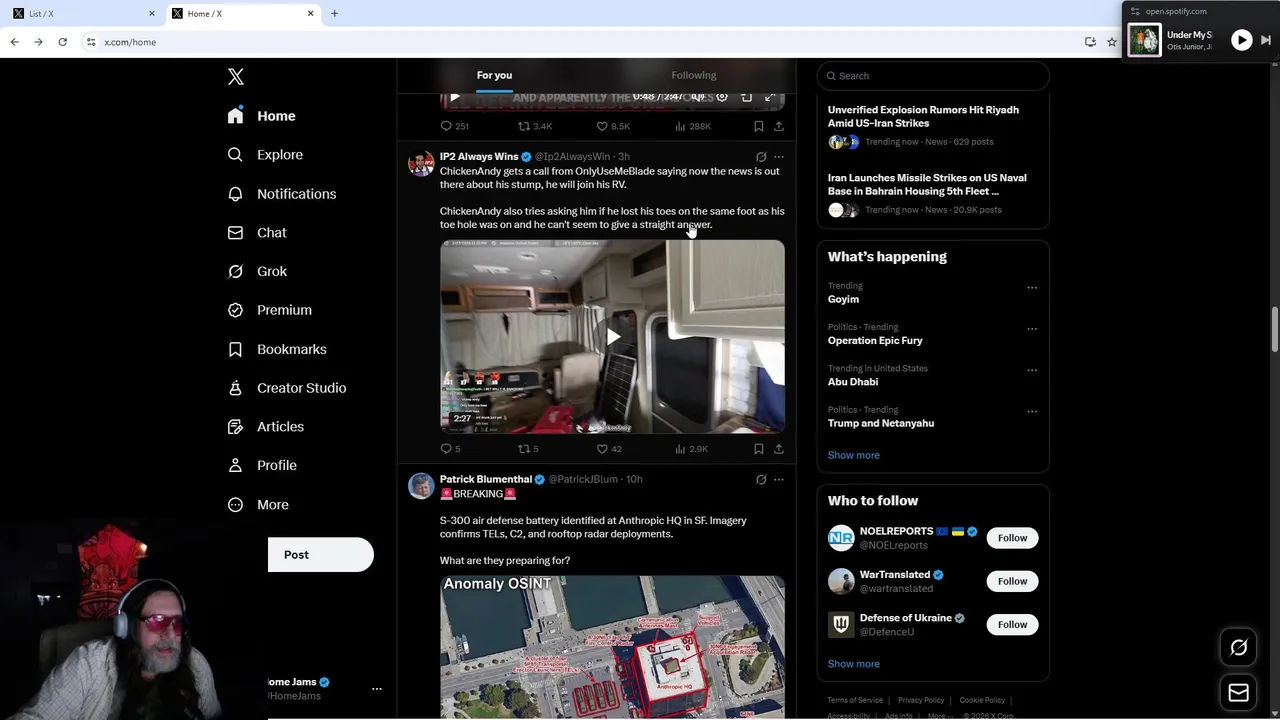Open Iran Launches Missile Strikes news item
The height and width of the screenshot is (720, 1280).
[x=927, y=184]
